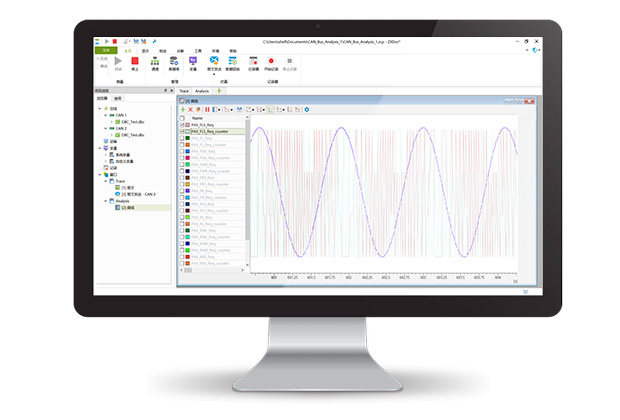Expand the DBC_Test.dbc entry under CAN 2
The width and height of the screenshot is (620, 420).
(114, 134)
